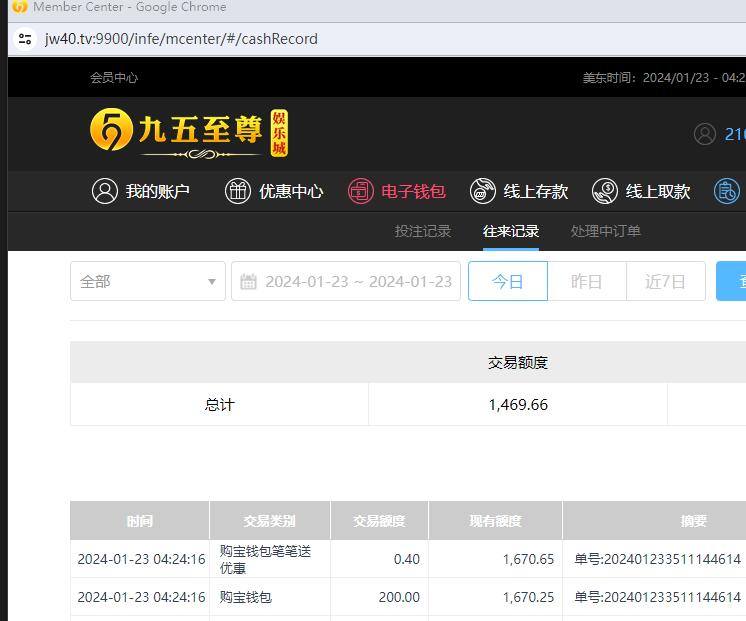The width and height of the screenshot is (746, 621).
Task: Click order number in the 0.40 row
Action: (658, 559)
